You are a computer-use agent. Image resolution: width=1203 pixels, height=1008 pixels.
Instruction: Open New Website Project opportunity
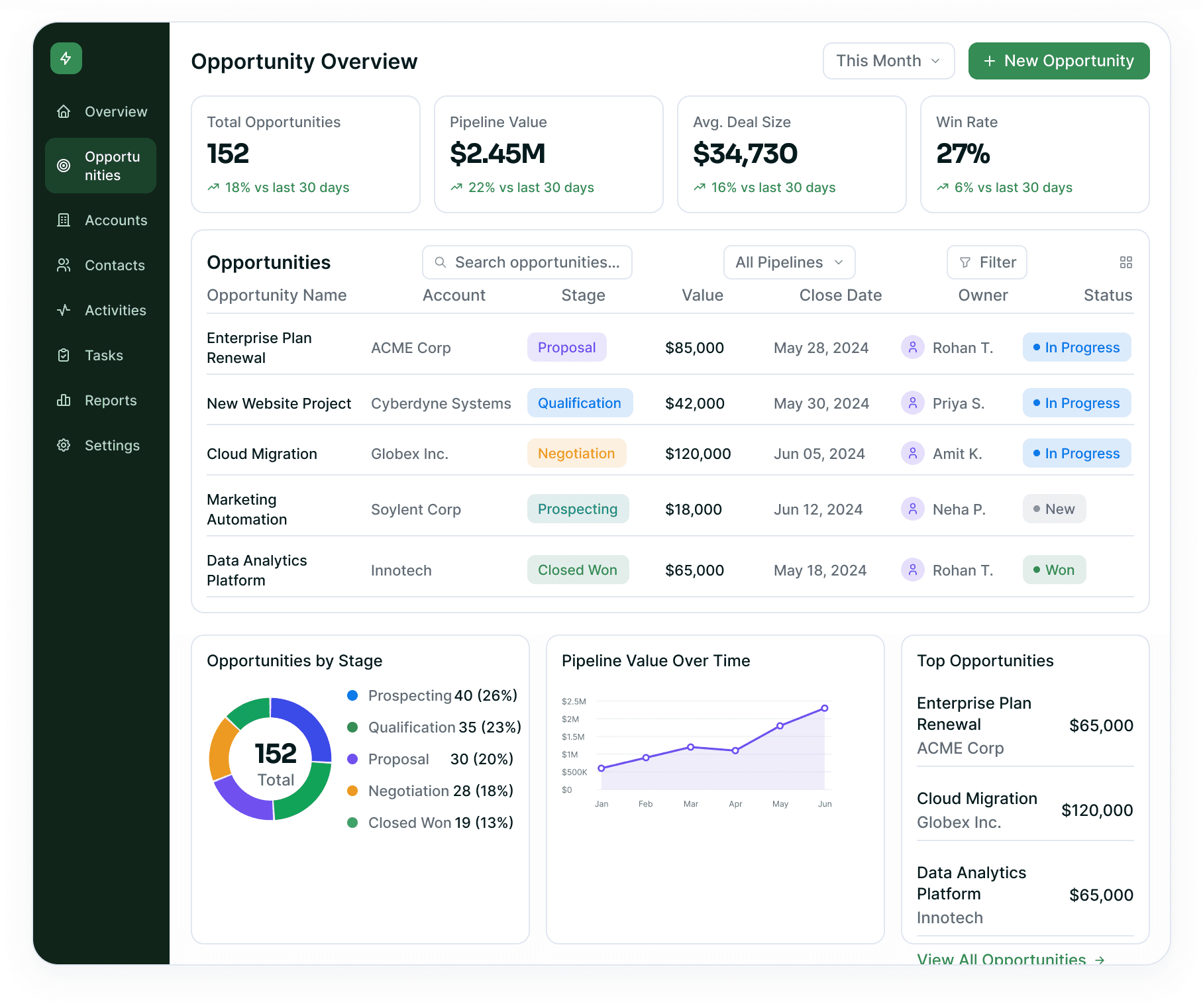[x=279, y=403]
